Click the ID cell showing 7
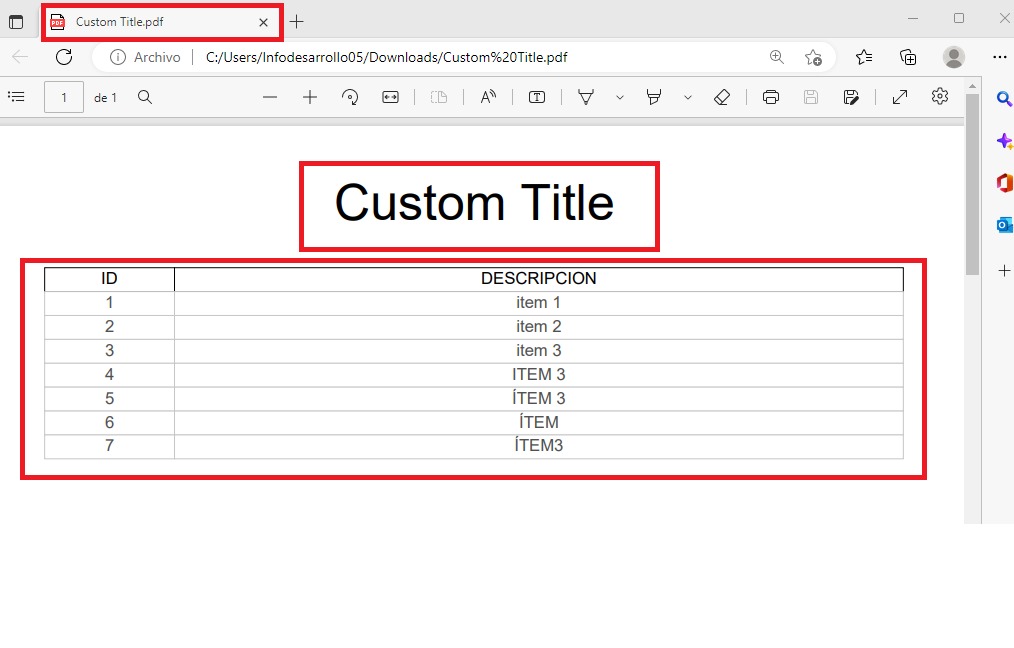 [109, 446]
